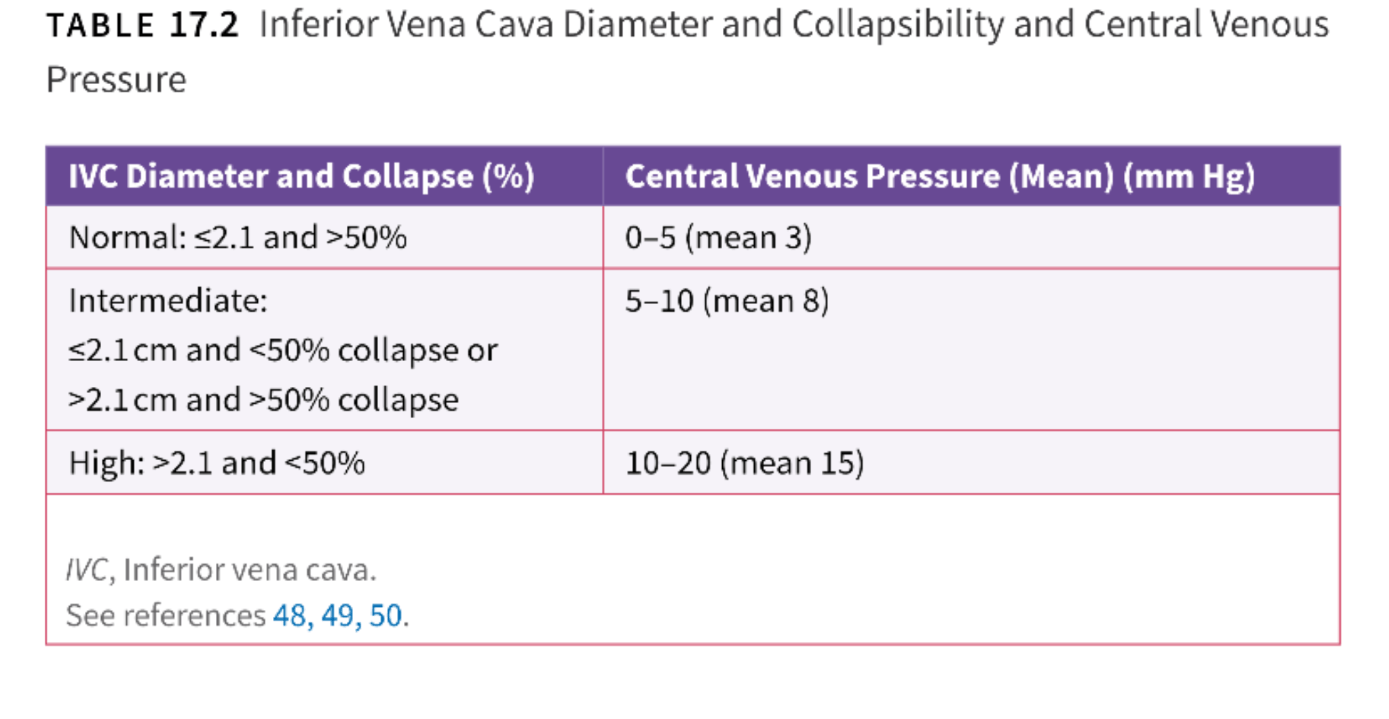Click the '≤2.1 cm and <50% collapse or' line
The width and height of the screenshot is (1389, 719).
point(283,350)
